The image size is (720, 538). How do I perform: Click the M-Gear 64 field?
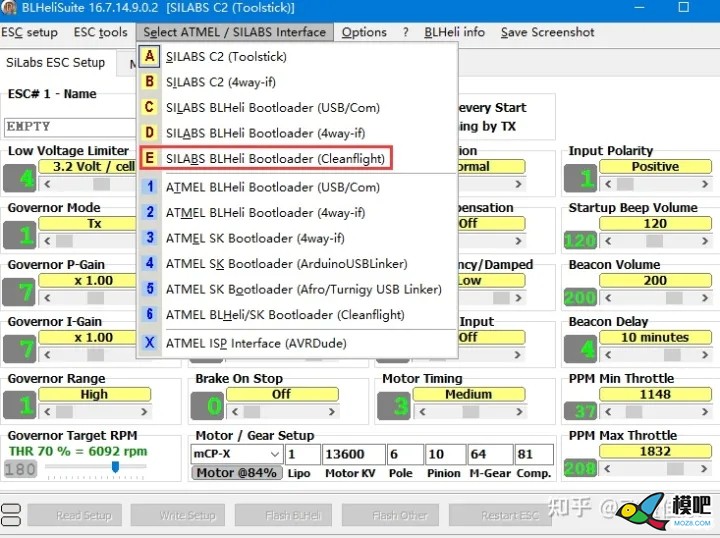(490, 454)
